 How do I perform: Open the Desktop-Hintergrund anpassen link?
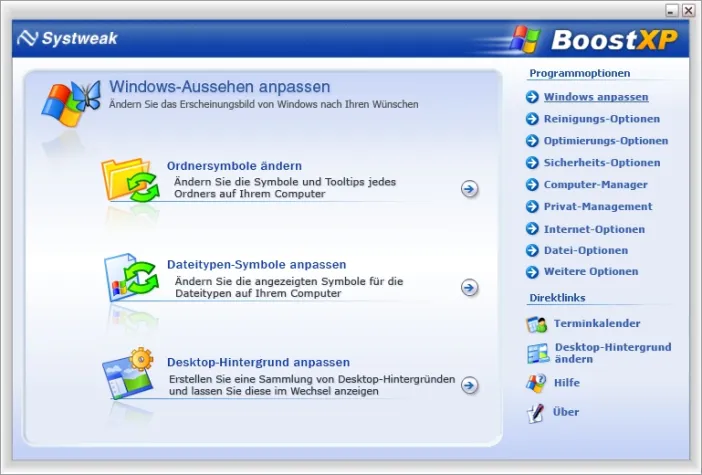point(258,362)
